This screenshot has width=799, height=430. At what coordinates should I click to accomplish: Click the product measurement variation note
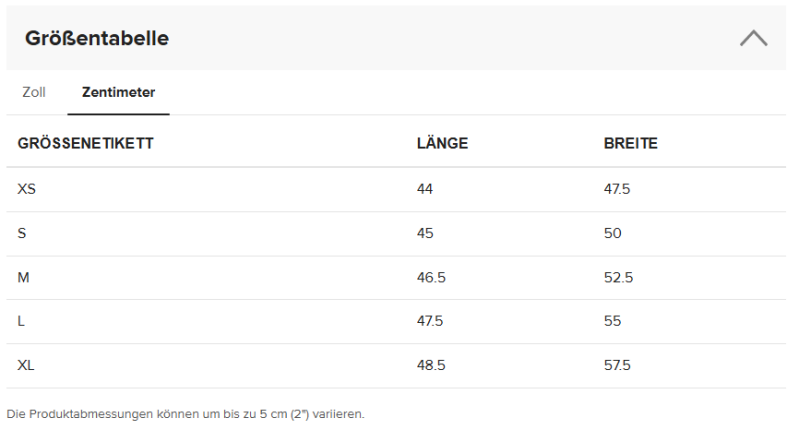186,413
